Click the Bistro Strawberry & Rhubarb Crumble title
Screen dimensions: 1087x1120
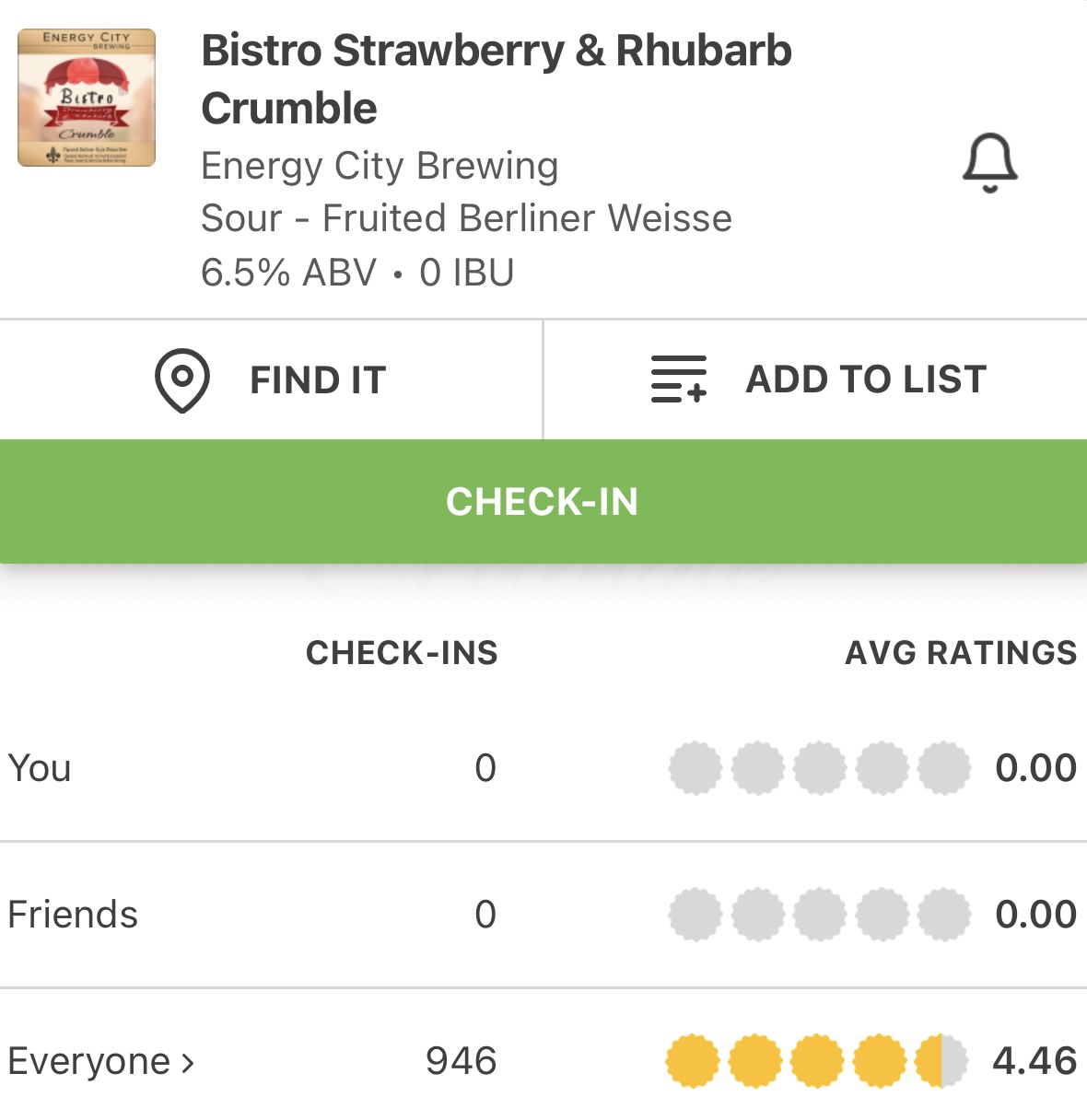click(x=496, y=79)
